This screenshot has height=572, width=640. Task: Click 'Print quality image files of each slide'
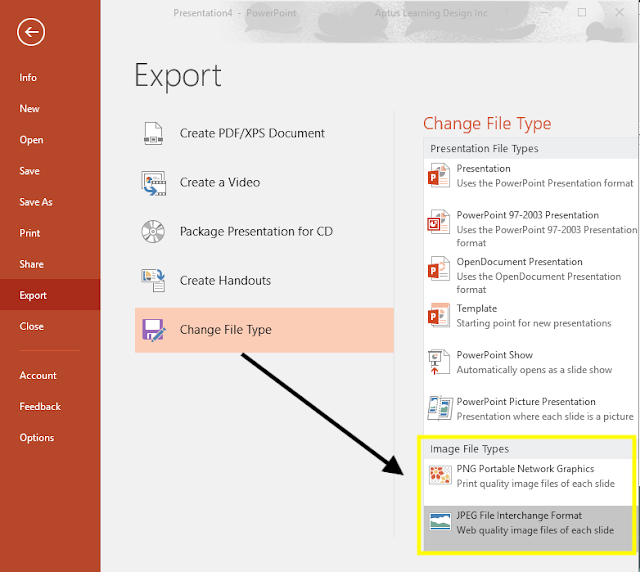click(x=536, y=483)
